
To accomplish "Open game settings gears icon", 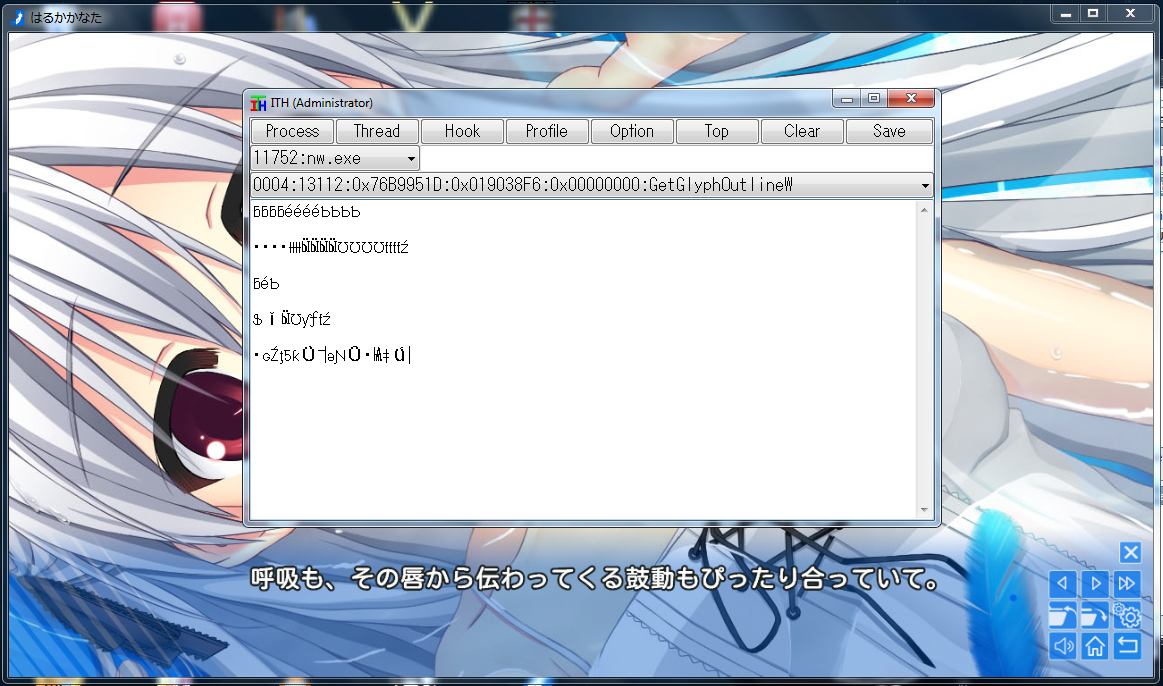I will tap(1127, 616).
